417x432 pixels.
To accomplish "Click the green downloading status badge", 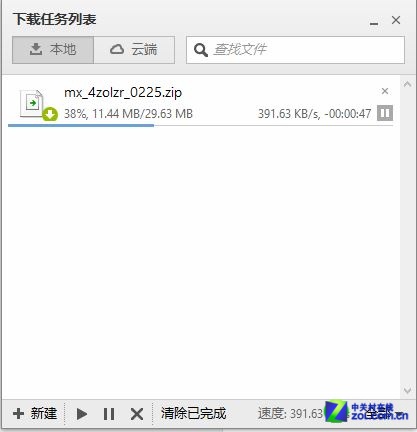I will (x=50, y=114).
